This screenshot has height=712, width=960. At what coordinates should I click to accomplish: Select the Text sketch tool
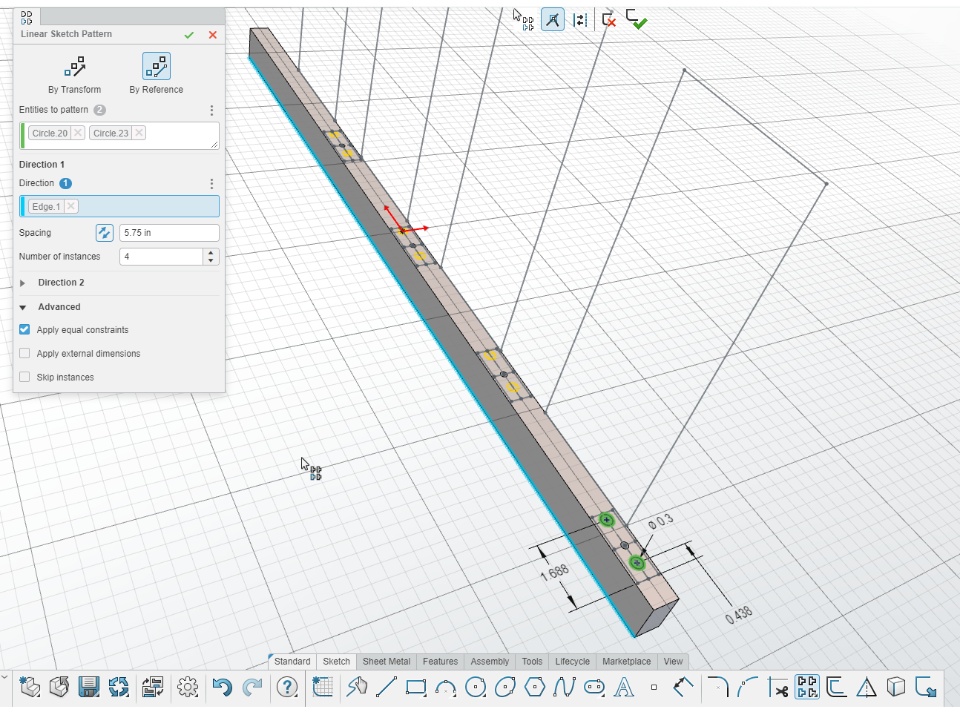[624, 687]
